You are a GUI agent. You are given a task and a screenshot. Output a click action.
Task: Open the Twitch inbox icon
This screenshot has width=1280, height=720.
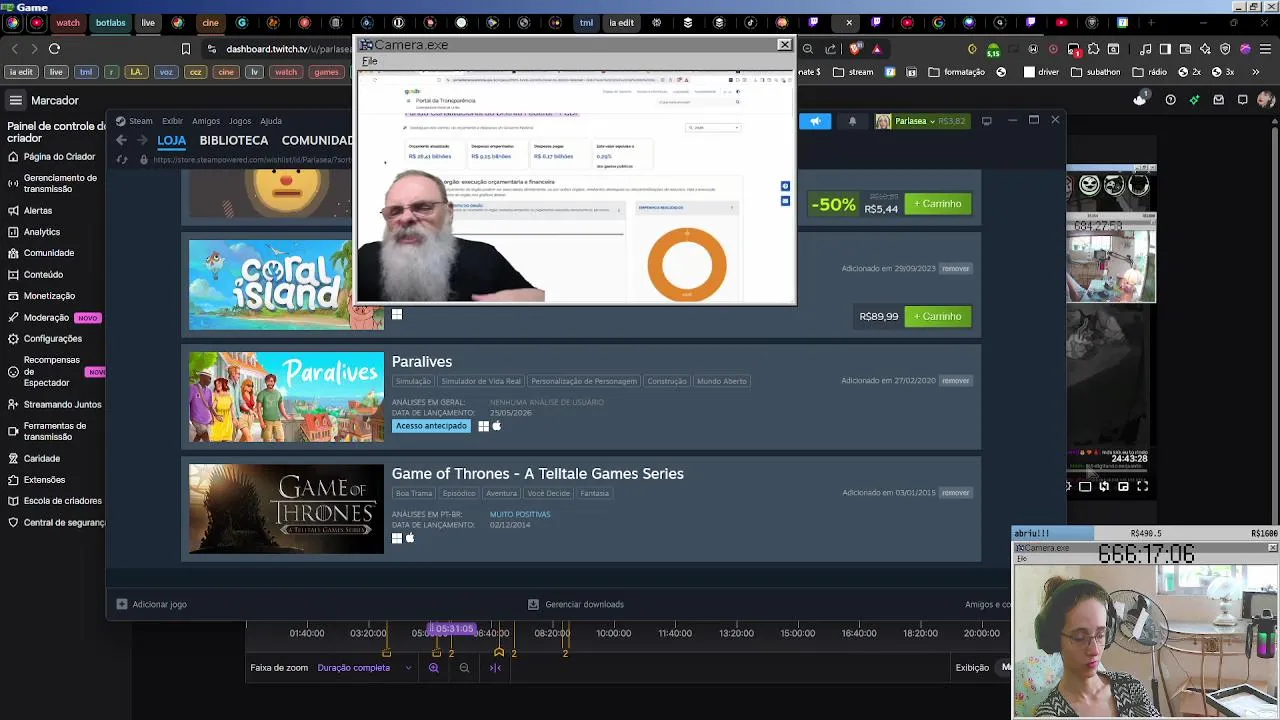(x=1218, y=99)
